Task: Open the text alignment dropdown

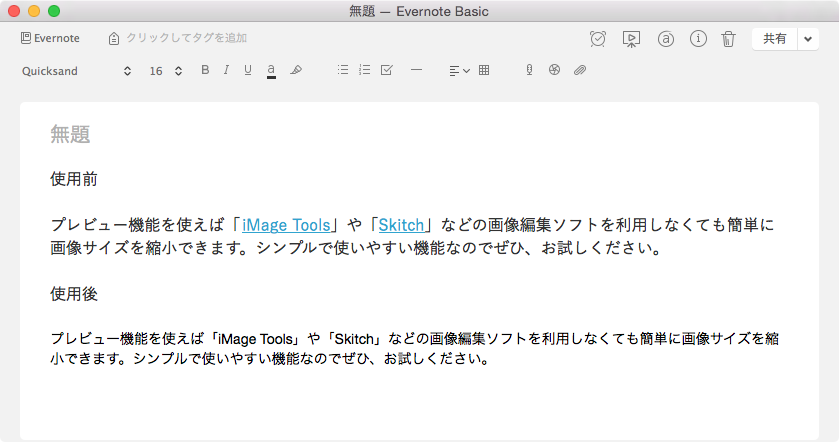Action: 459,71
